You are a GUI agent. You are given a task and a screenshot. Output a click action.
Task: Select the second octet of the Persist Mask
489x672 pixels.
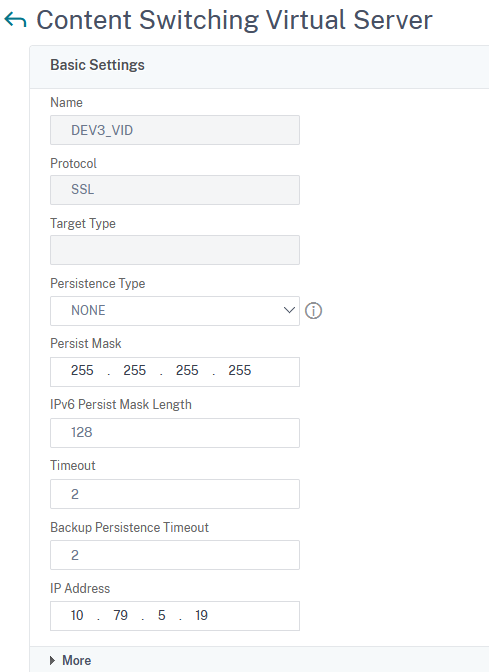[x=135, y=371]
